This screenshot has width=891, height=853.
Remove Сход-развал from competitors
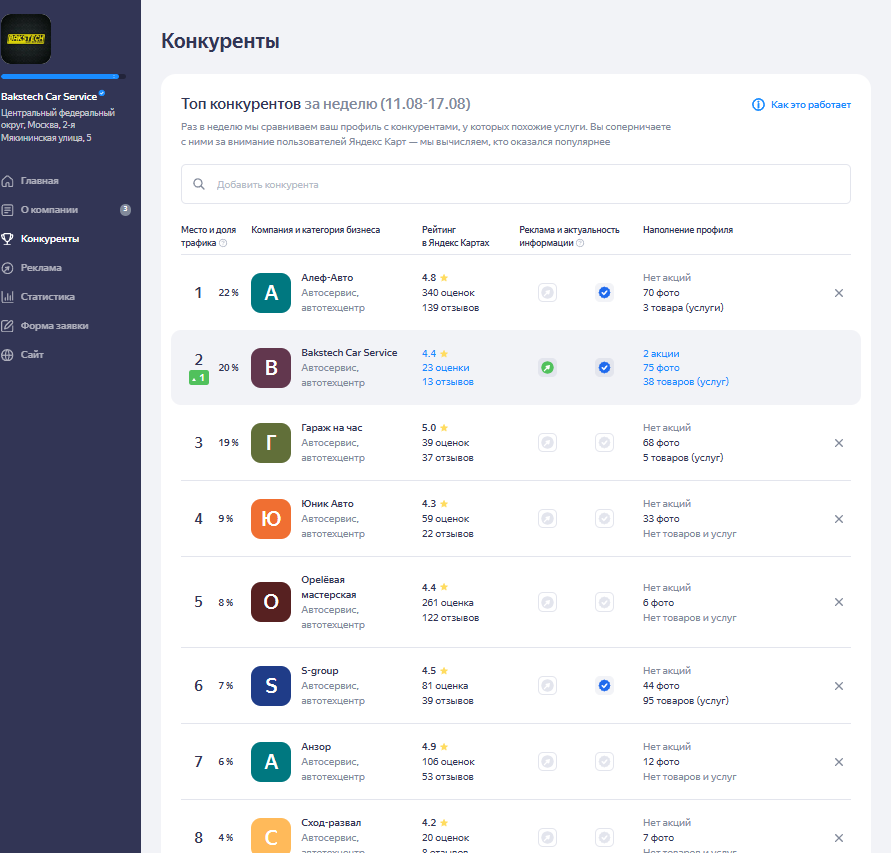pos(839,838)
